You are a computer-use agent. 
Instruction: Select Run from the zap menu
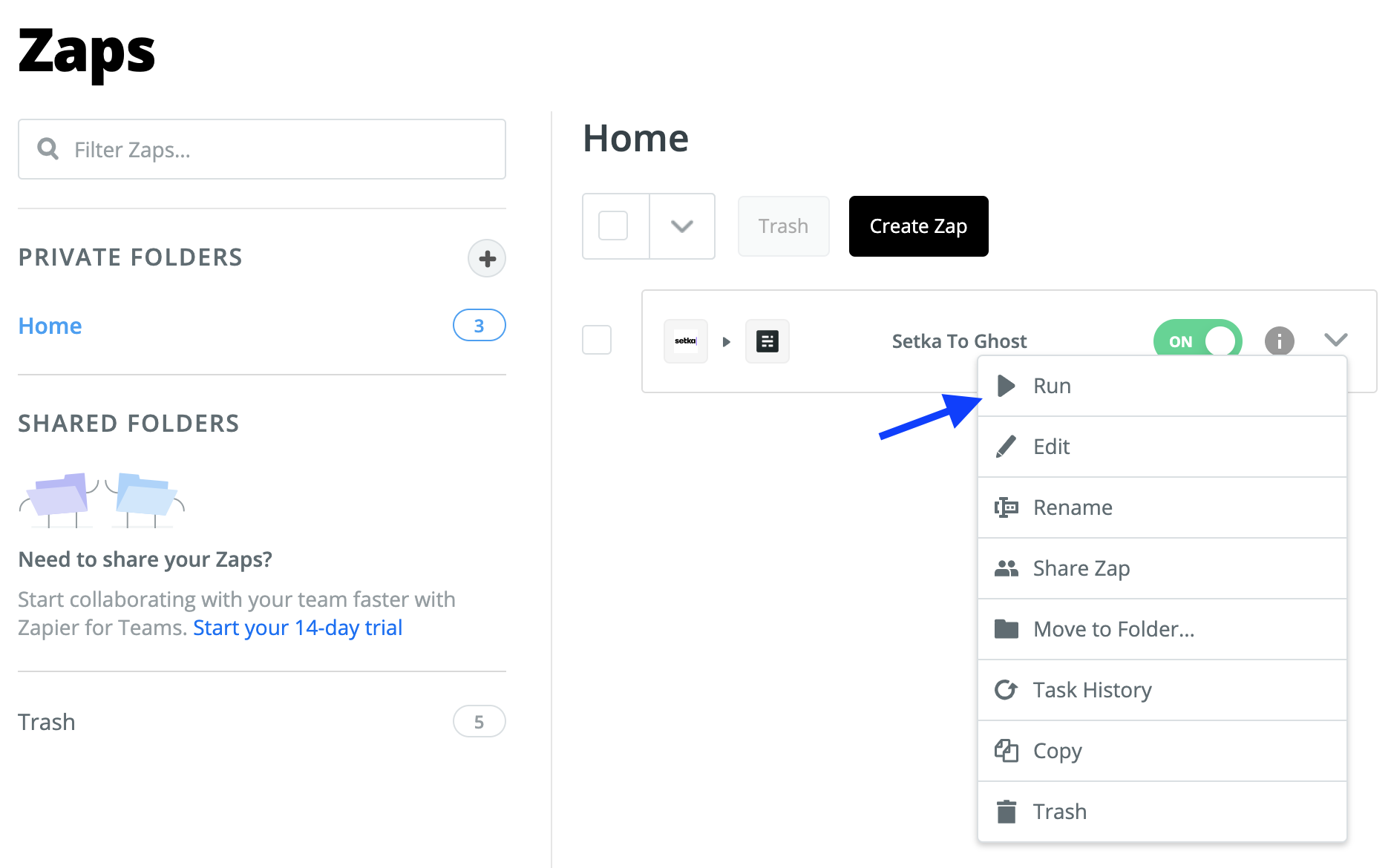coord(1052,386)
